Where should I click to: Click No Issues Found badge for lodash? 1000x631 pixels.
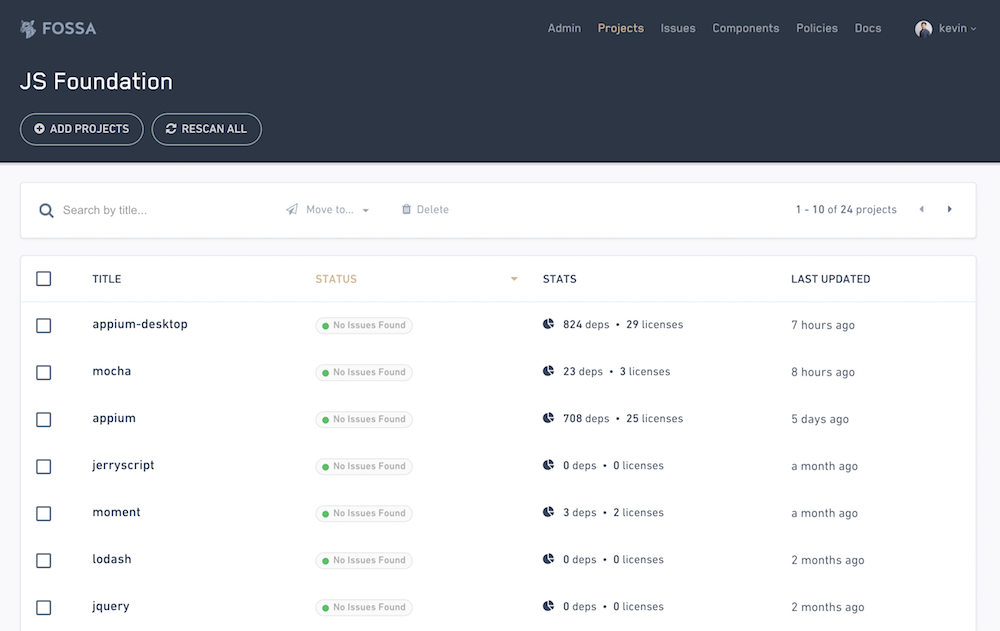click(x=364, y=560)
